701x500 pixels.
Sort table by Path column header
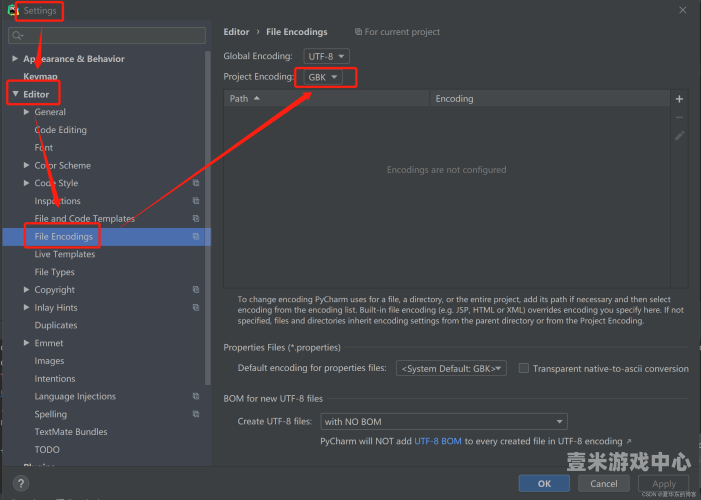326,98
